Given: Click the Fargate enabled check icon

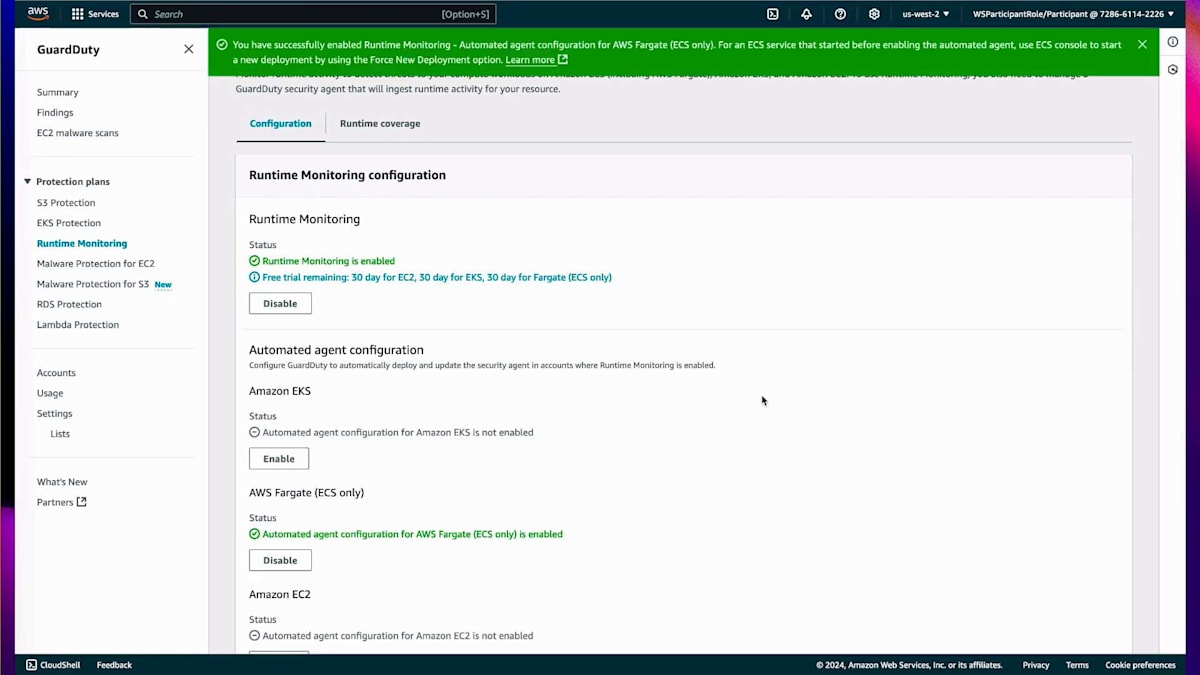Looking at the screenshot, I should pyautogui.click(x=254, y=534).
